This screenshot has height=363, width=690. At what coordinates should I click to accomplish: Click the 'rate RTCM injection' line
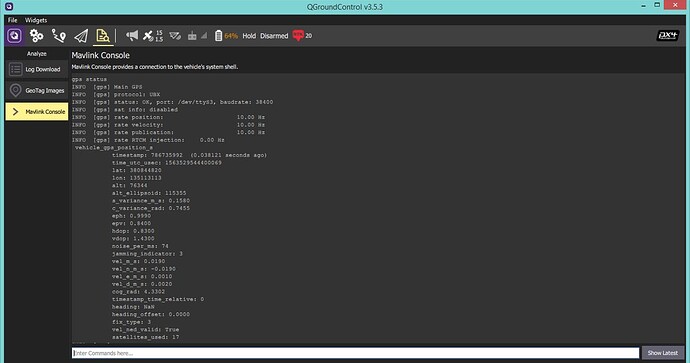pyautogui.click(x=148, y=140)
